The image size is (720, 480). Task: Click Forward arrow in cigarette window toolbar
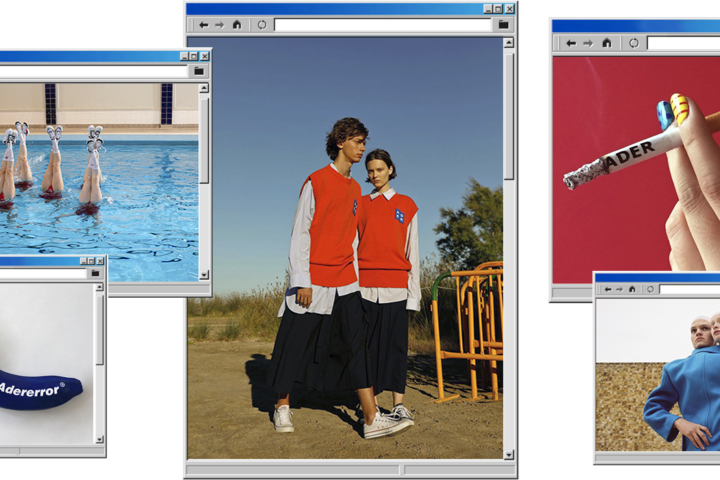588,43
